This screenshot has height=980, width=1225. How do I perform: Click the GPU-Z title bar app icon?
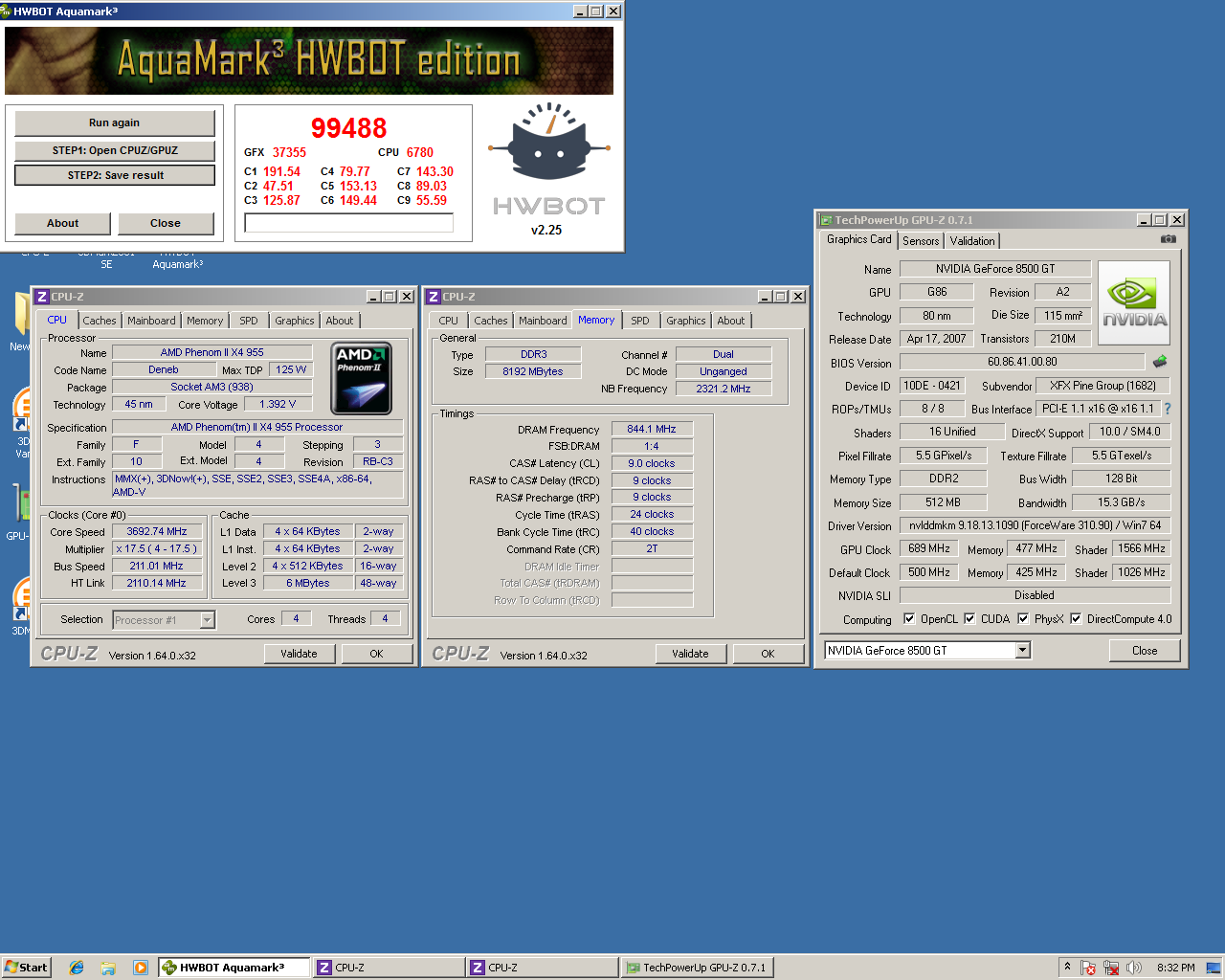[825, 220]
